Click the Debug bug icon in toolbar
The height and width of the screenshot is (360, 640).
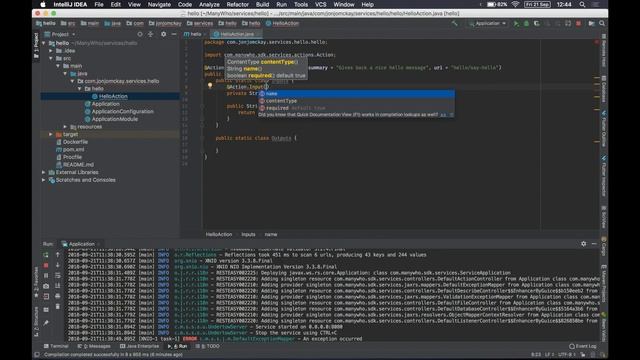coord(527,24)
